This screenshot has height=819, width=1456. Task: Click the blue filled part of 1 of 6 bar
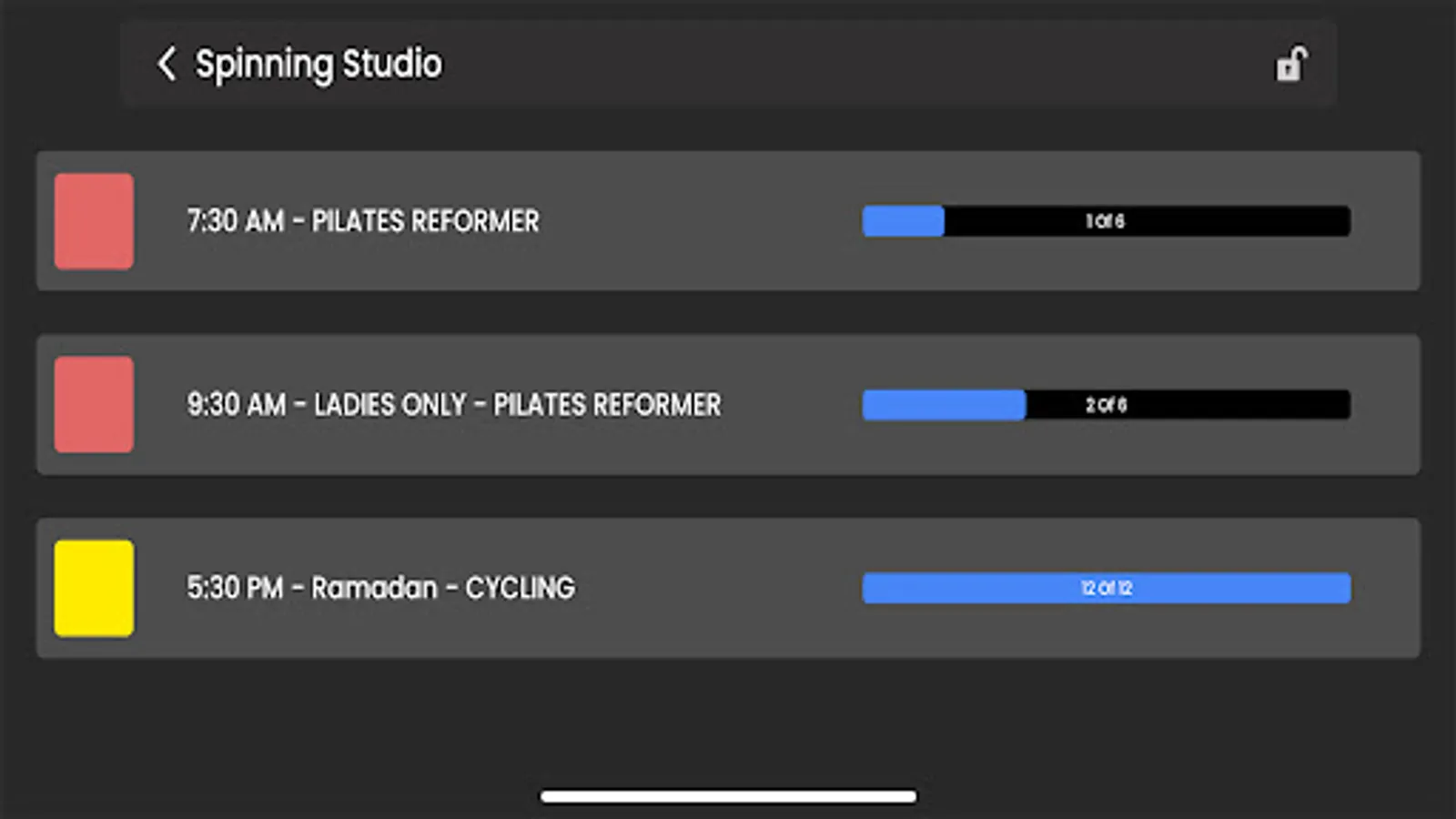coord(903,221)
